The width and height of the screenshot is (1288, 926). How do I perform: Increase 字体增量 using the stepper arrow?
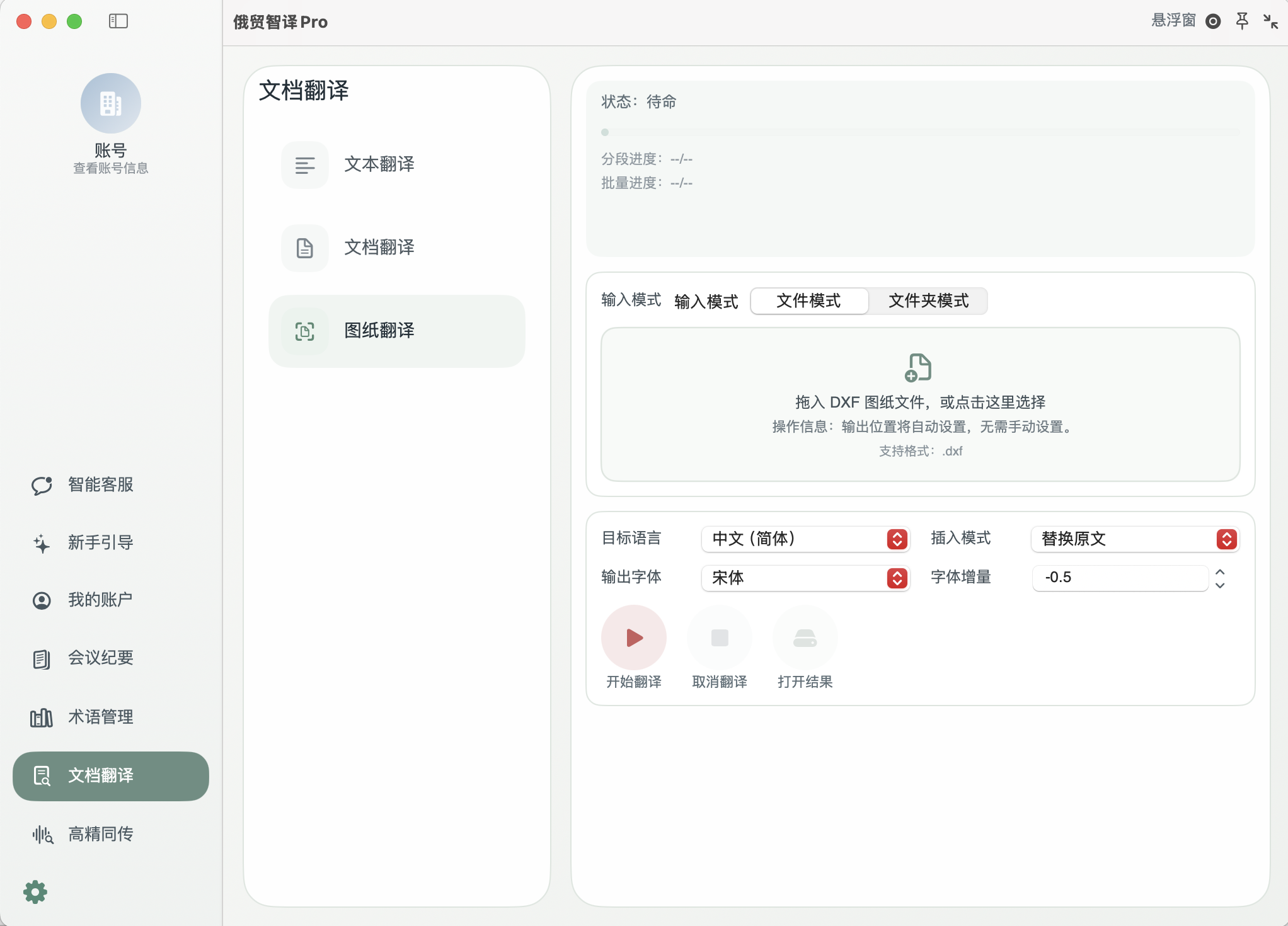coord(1220,572)
